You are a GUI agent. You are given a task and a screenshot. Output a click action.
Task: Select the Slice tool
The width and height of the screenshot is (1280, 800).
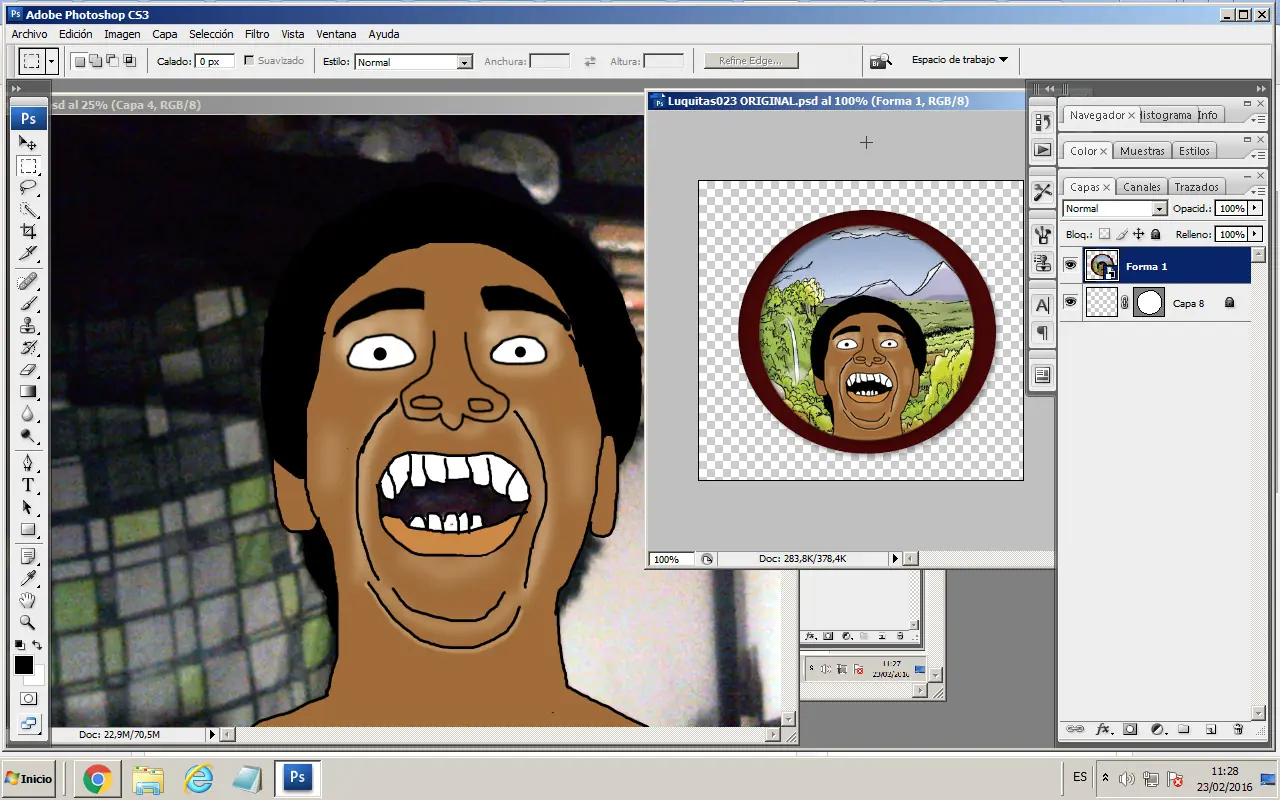coord(28,253)
